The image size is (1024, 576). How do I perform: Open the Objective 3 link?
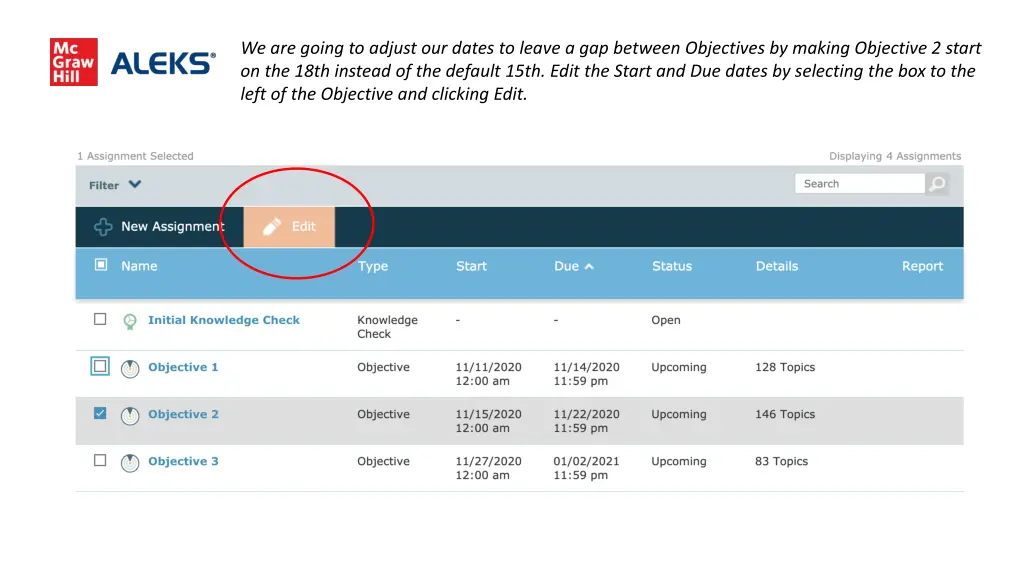pyautogui.click(x=183, y=461)
